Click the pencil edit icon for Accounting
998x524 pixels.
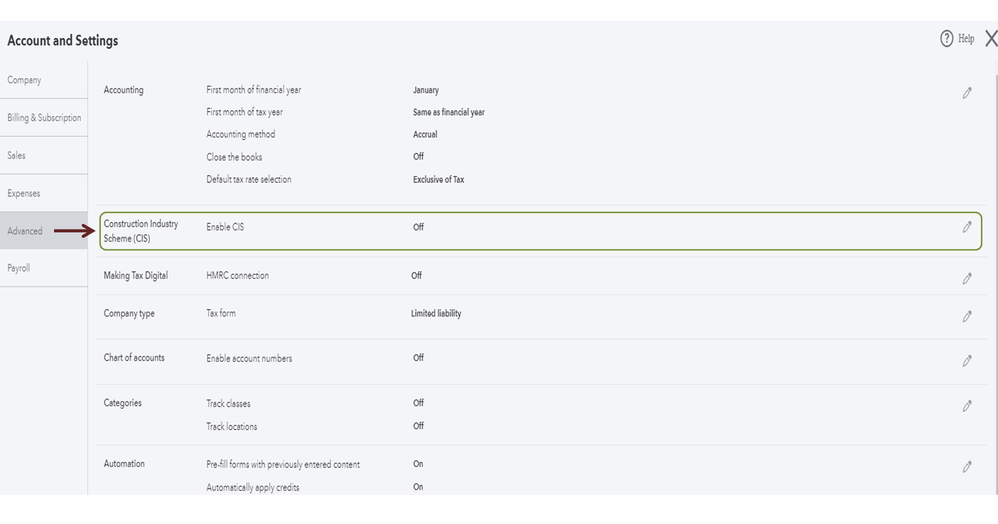point(967,93)
